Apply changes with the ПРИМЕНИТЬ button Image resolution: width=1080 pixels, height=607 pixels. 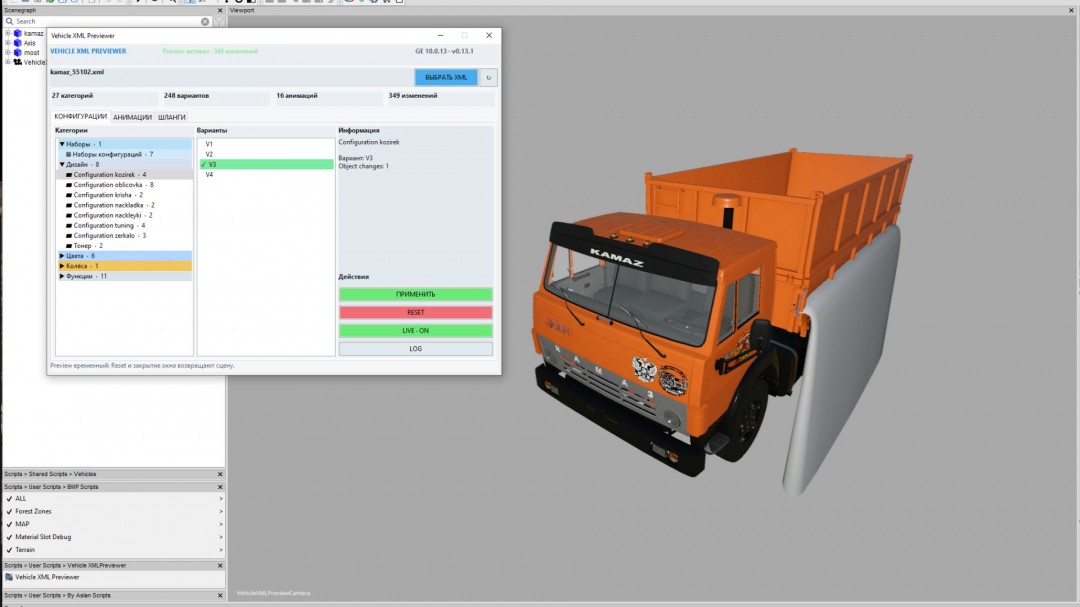[x=415, y=294]
